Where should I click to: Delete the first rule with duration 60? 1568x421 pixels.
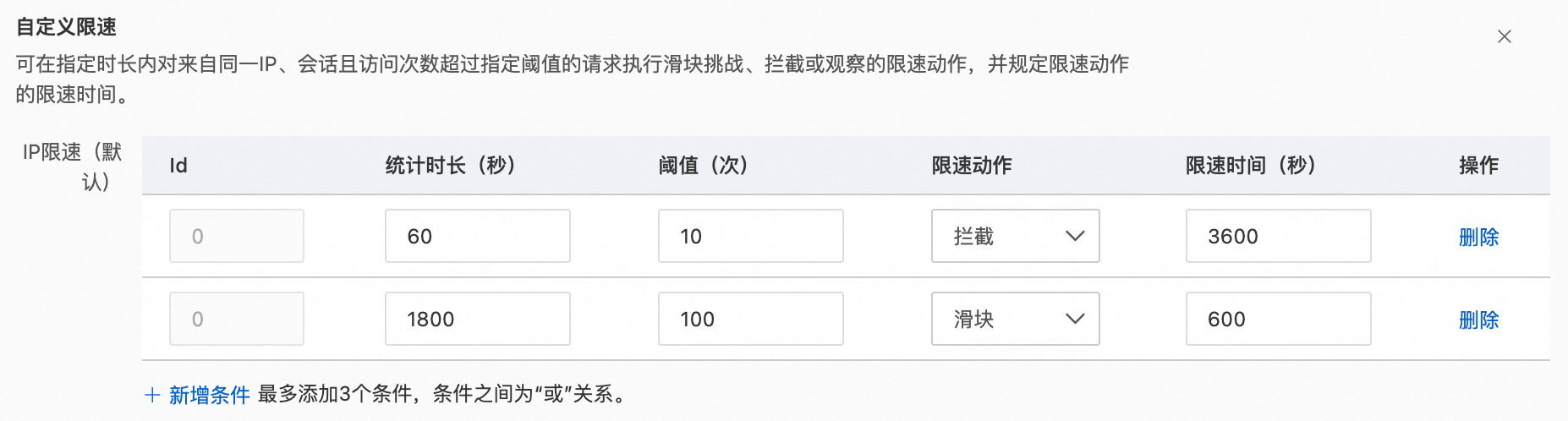tap(1478, 237)
